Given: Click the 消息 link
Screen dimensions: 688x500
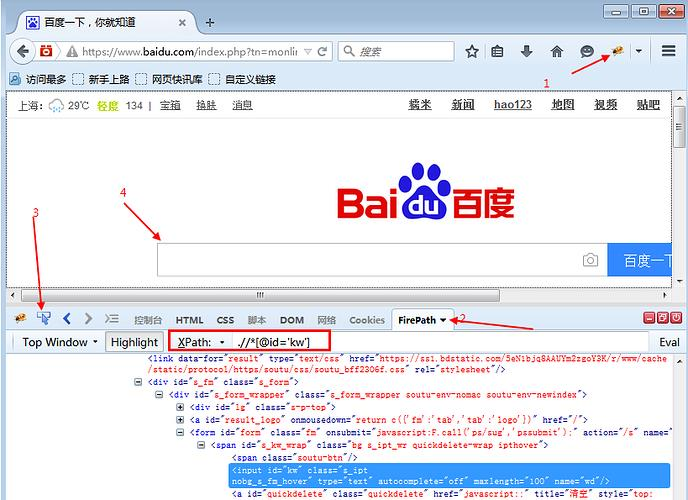Looking at the screenshot, I should tap(242, 105).
